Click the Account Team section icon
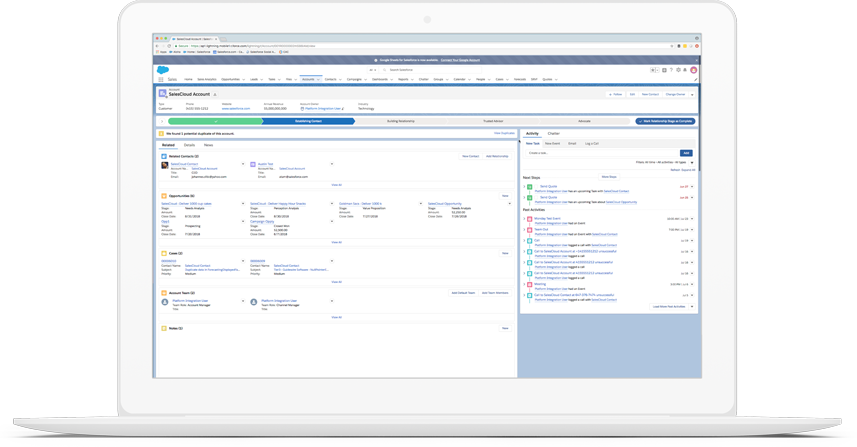857x447 pixels. click(164, 293)
